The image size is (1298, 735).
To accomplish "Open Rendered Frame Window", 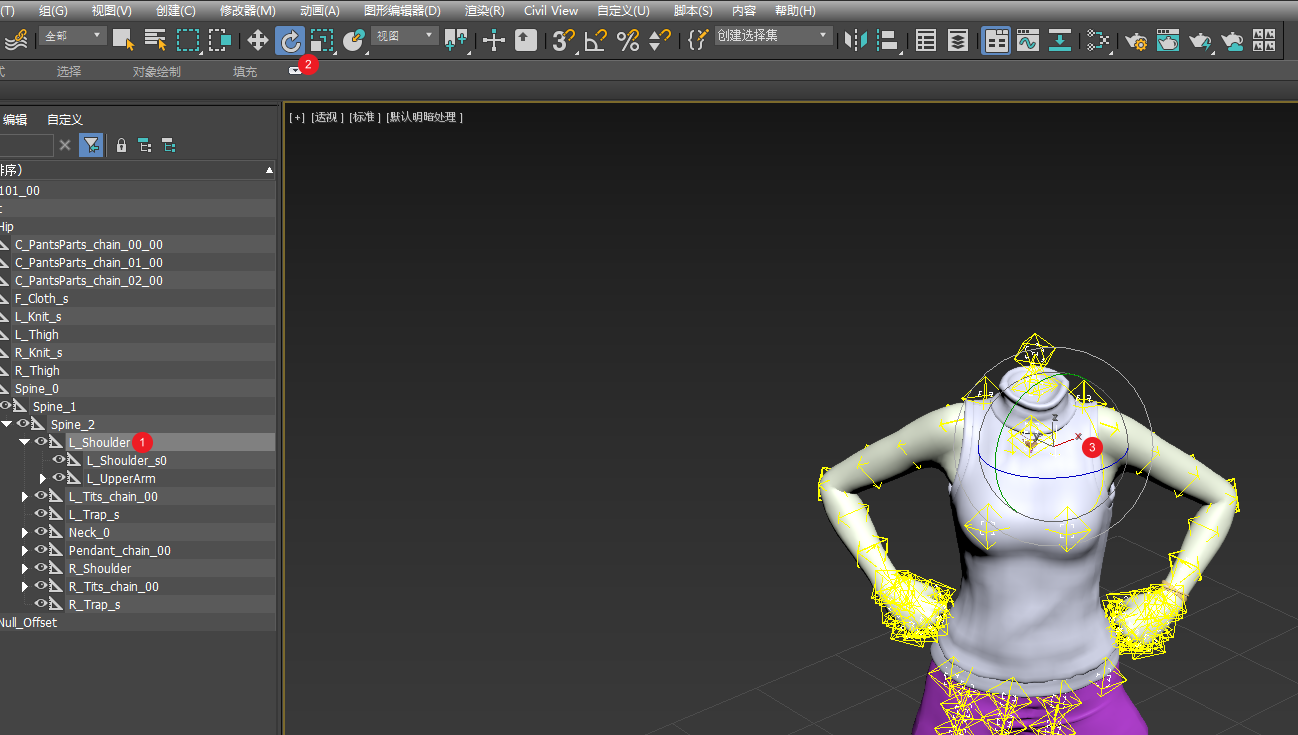I will tap(1168, 40).
